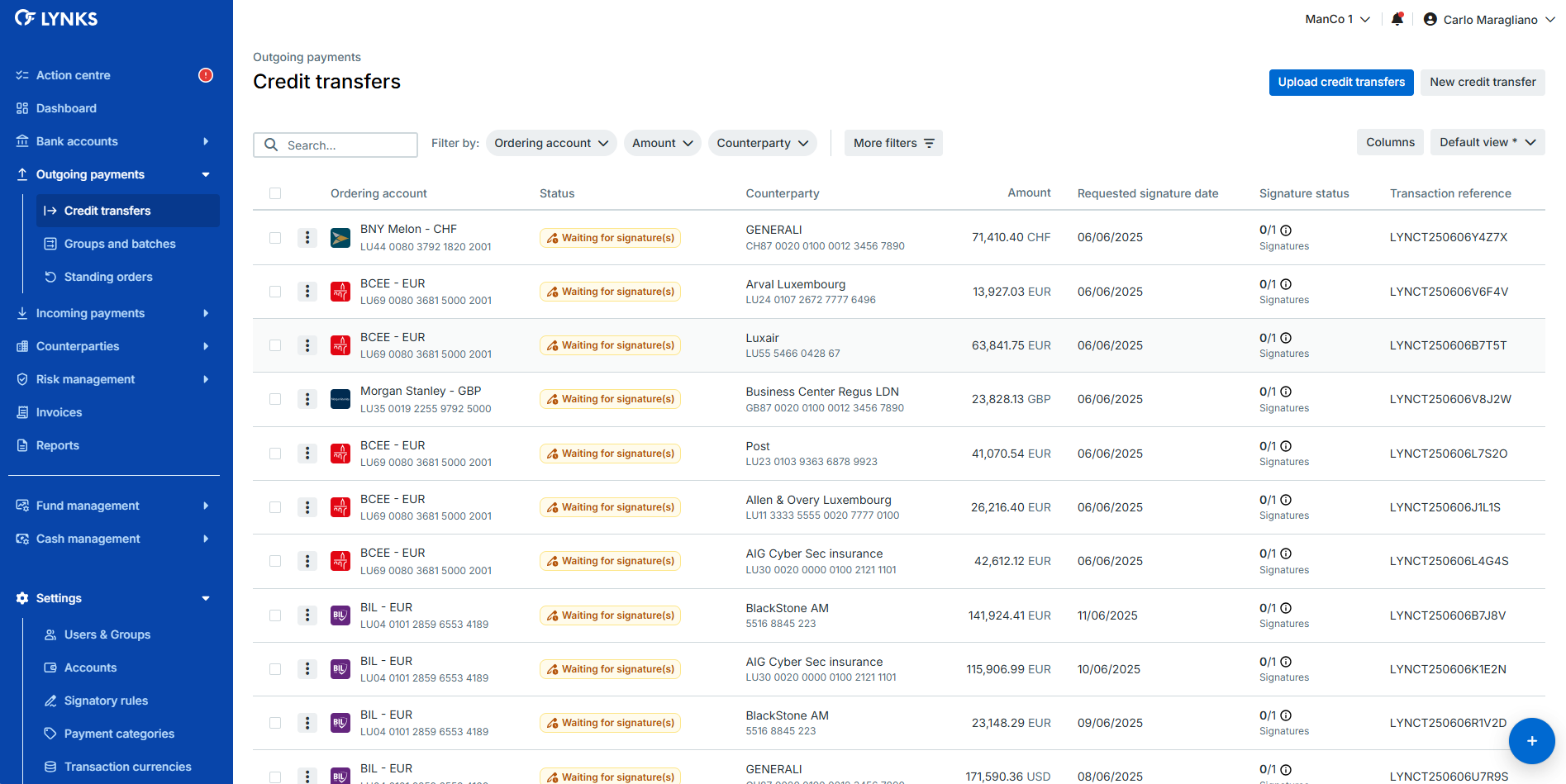This screenshot has height=784, width=1566.
Task: Select the GENERALI 71,410.40 CHF row checkbox
Action: click(x=275, y=238)
